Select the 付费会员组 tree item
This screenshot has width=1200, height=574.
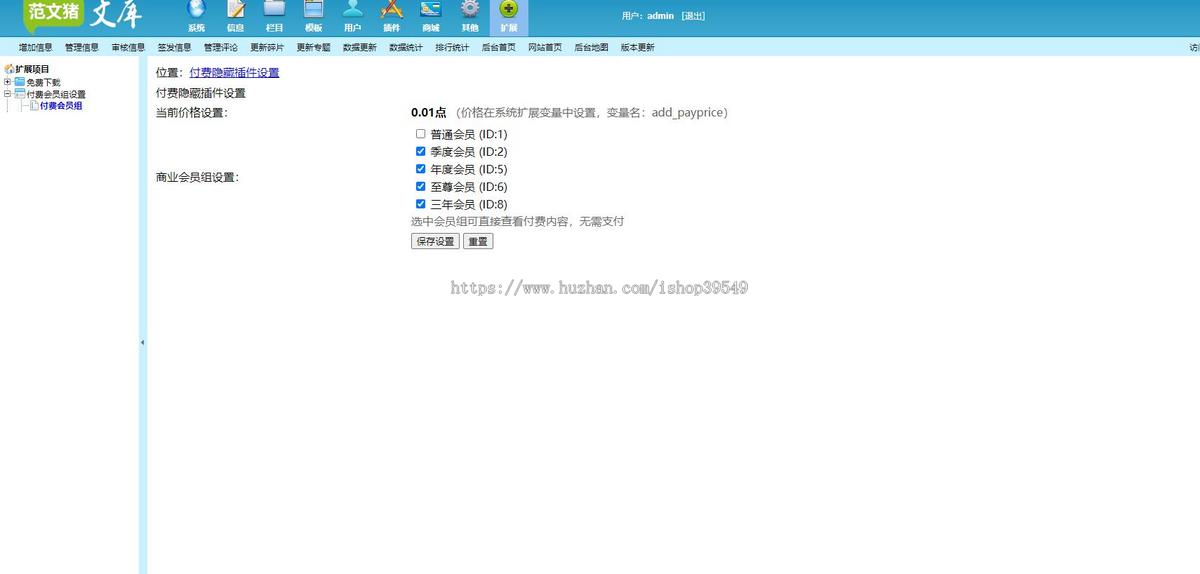61,106
